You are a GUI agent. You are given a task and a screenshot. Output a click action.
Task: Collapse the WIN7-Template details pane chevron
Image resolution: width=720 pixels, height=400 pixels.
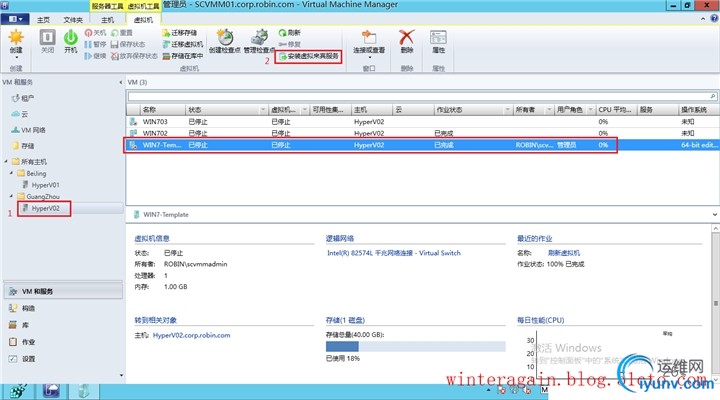click(x=714, y=214)
